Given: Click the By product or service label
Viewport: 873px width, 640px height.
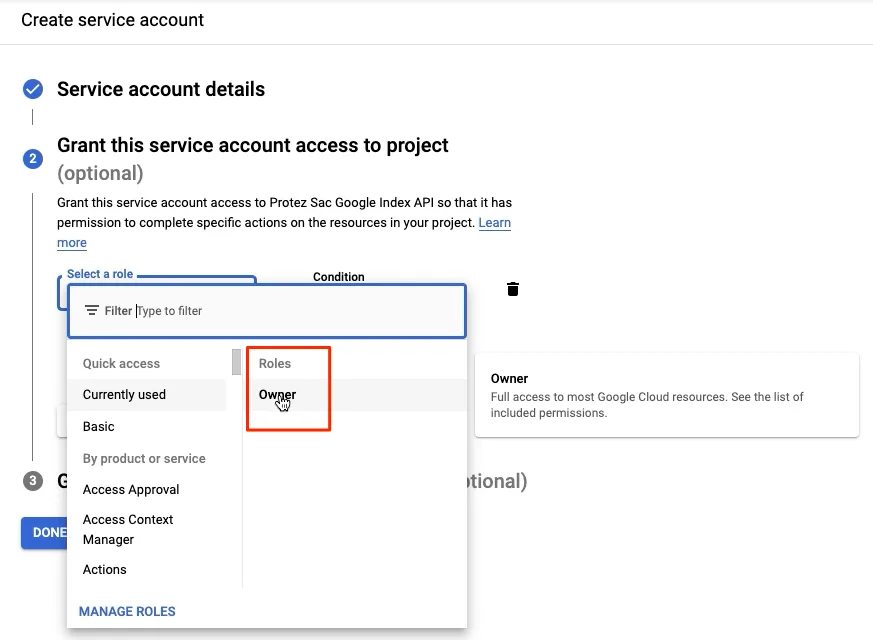Looking at the screenshot, I should click(144, 458).
